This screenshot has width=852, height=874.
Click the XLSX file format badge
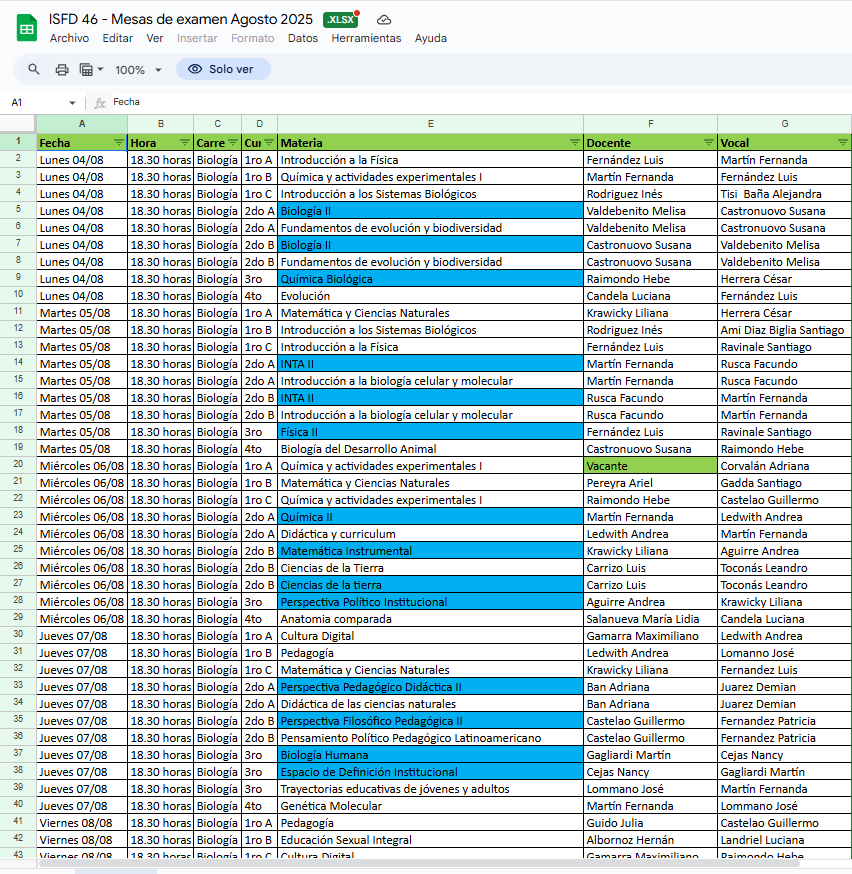[x=340, y=20]
